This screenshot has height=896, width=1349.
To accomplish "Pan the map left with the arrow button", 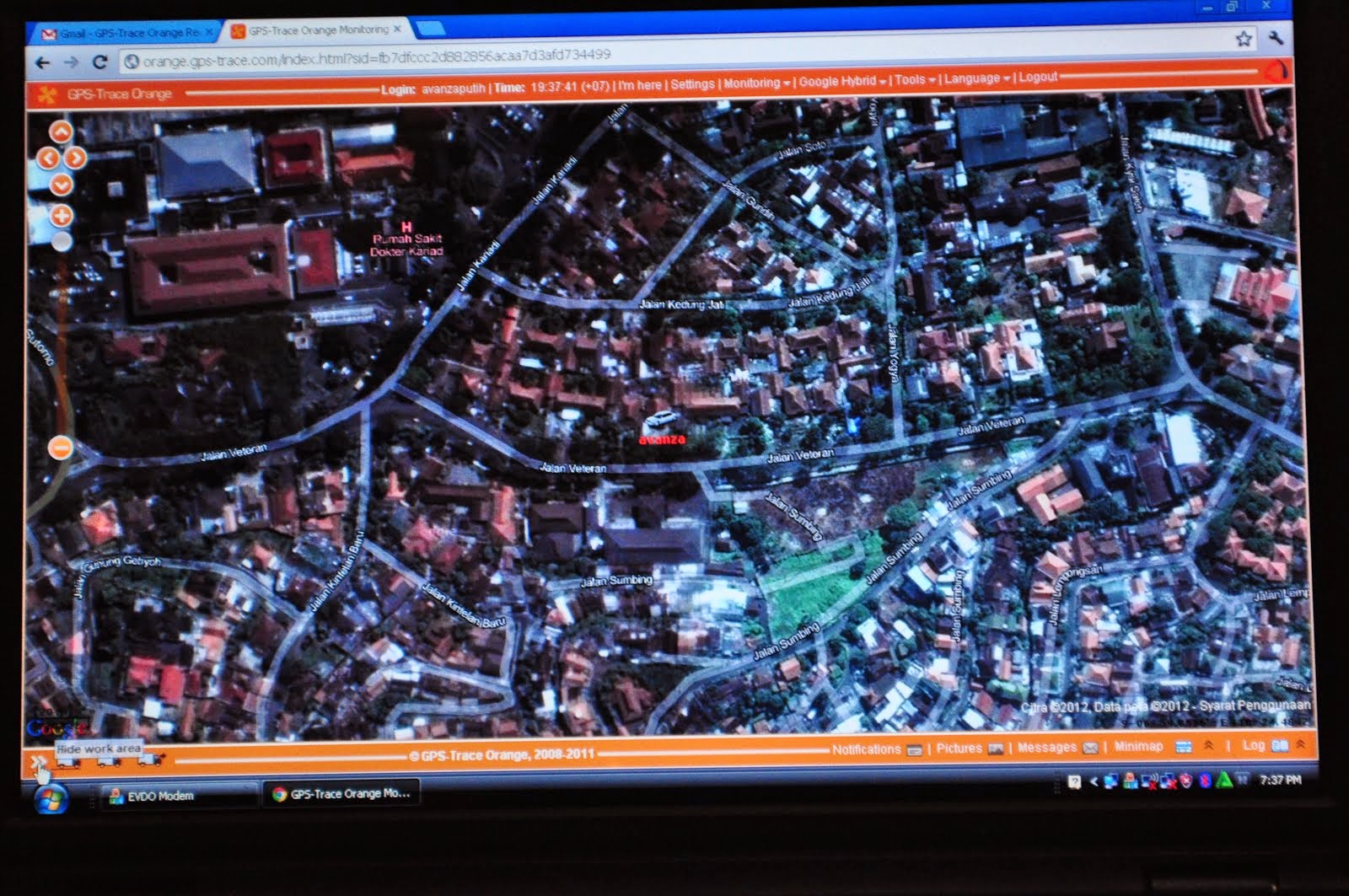I will point(48,158).
